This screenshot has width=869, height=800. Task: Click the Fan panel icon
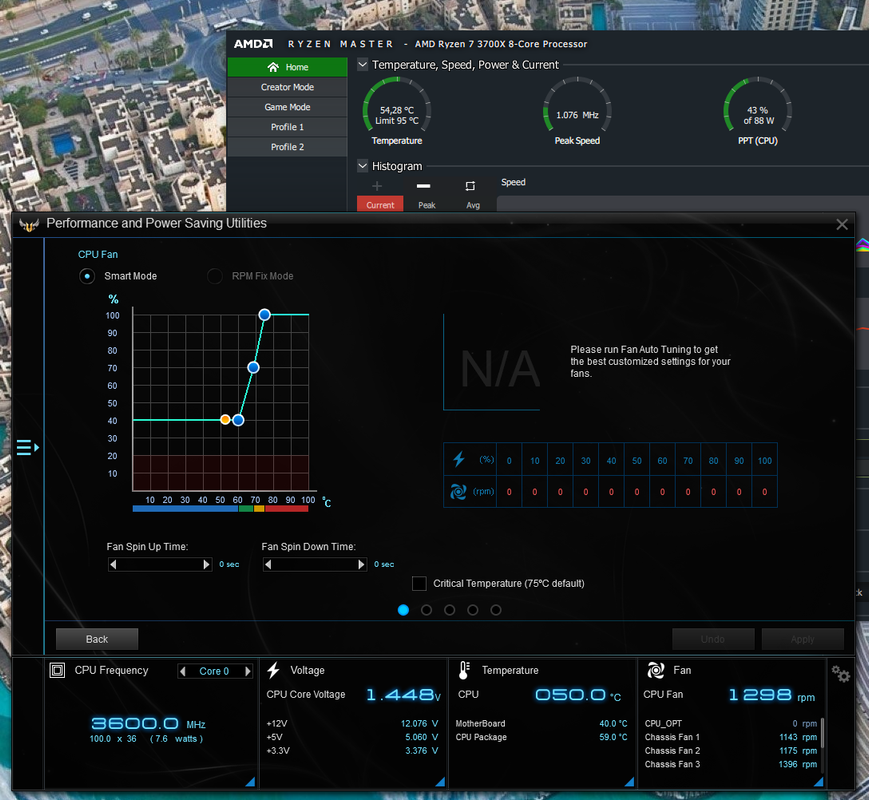[656, 670]
